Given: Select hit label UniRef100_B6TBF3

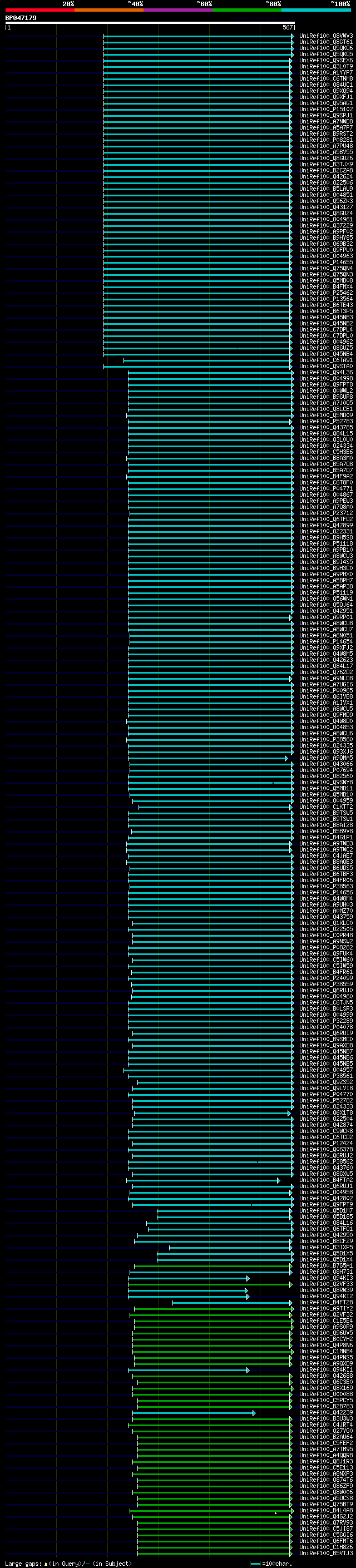Looking at the screenshot, I should point(325,874).
